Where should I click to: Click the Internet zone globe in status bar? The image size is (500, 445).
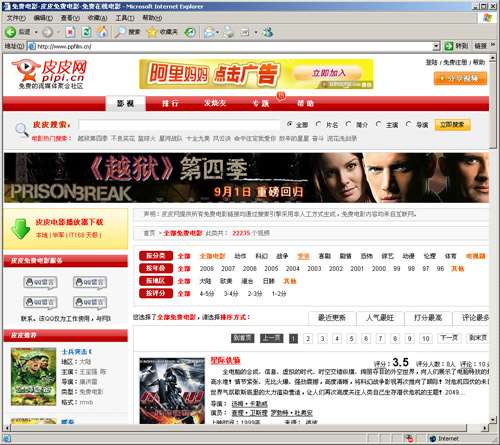tap(433, 439)
